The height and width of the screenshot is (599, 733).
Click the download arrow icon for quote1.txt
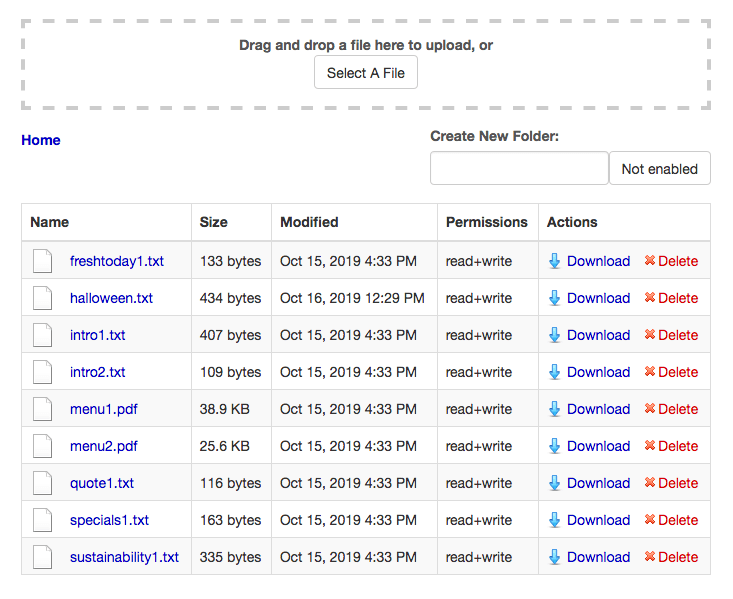click(555, 483)
